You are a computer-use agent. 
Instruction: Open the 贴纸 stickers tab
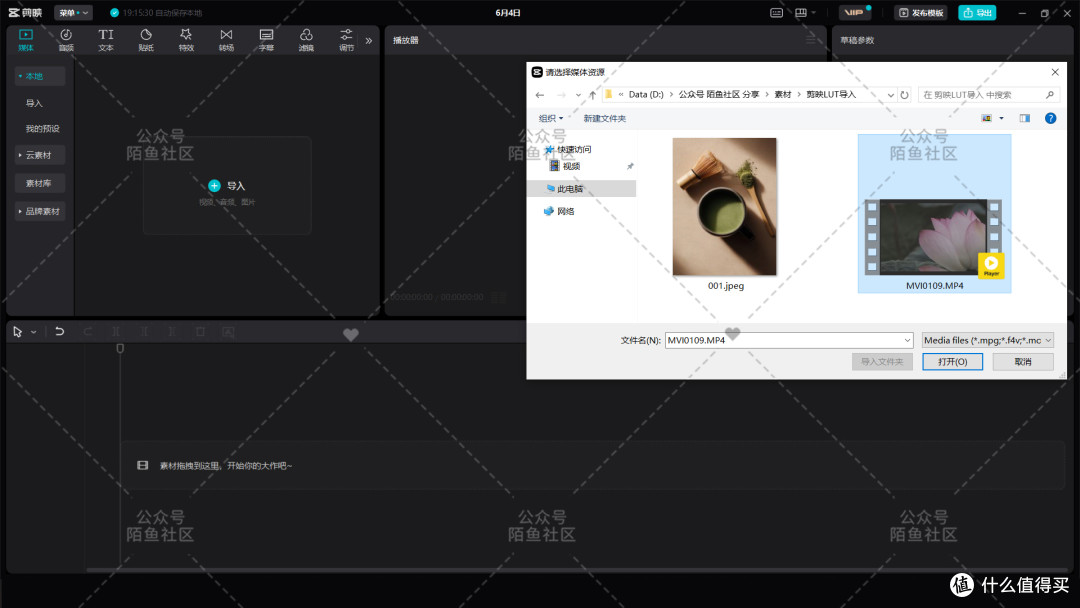[146, 40]
